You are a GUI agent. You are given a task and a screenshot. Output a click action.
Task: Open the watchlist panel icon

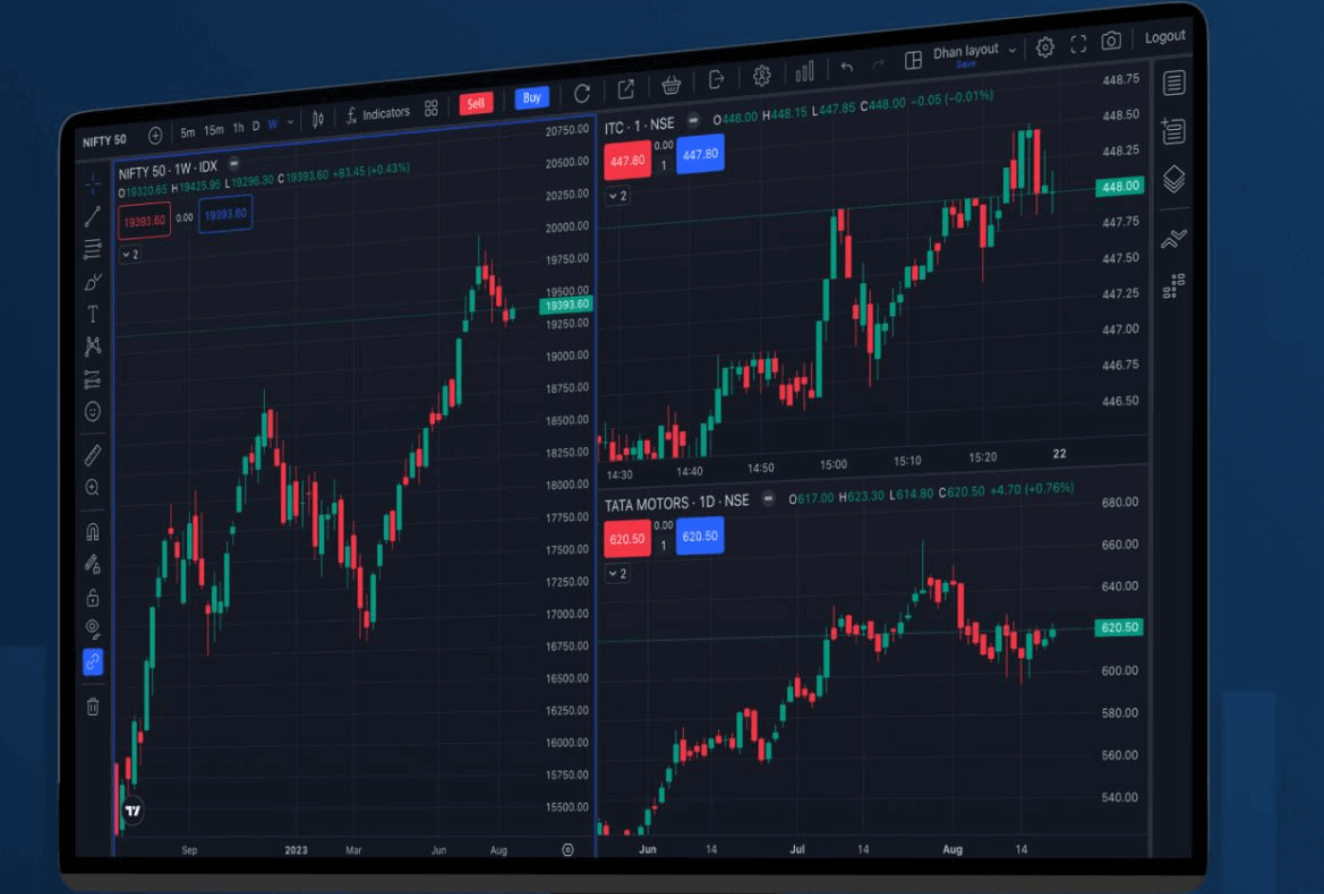pos(1174,83)
